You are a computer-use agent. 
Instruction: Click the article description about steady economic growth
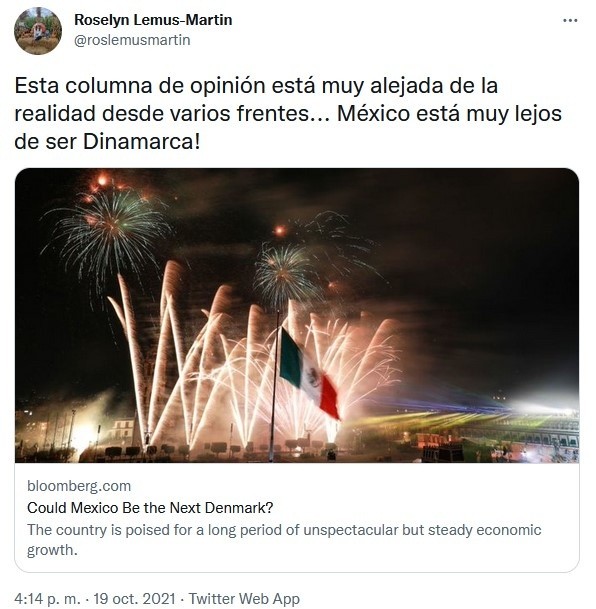pyautogui.click(x=284, y=540)
